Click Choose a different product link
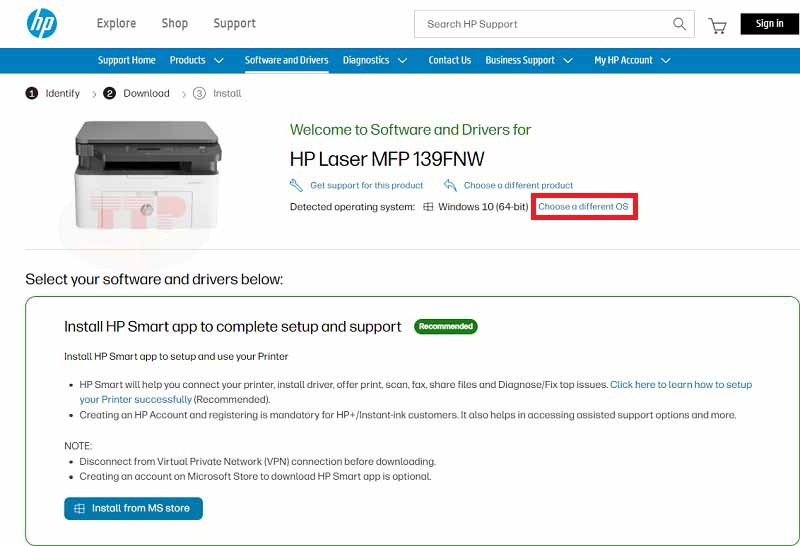800x546 pixels. click(518, 185)
